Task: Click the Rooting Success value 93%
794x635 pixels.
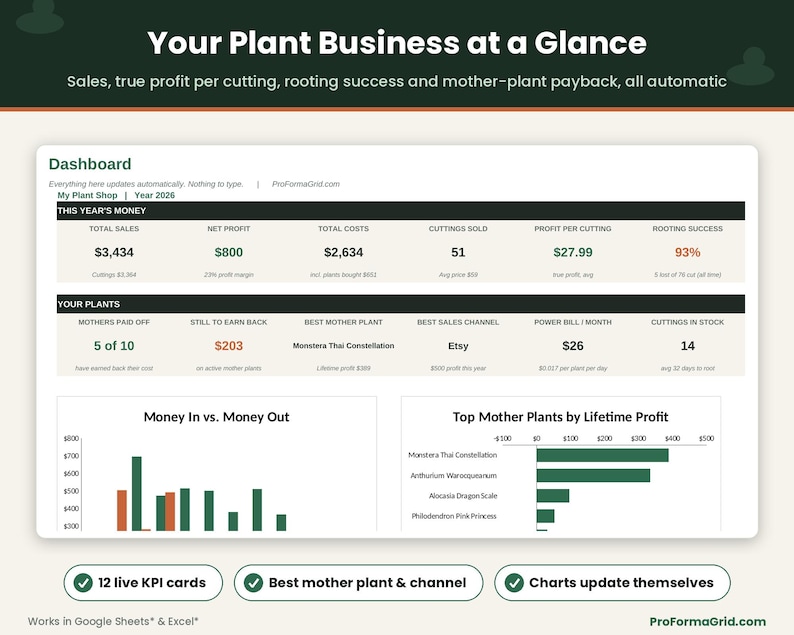Action: tap(687, 252)
